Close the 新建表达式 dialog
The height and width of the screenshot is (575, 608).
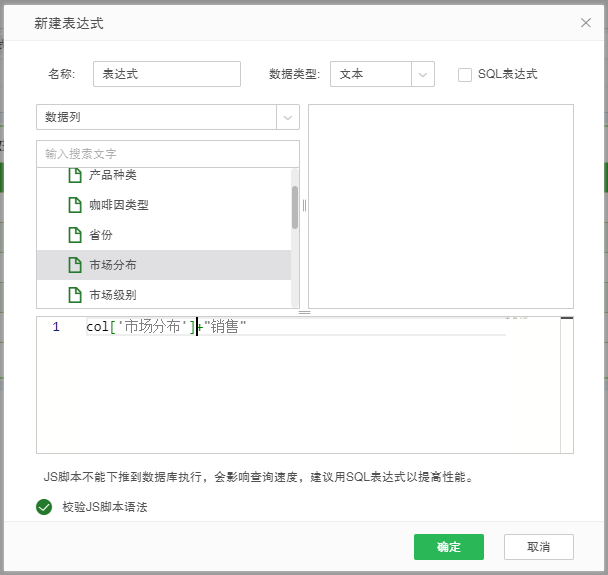586,22
